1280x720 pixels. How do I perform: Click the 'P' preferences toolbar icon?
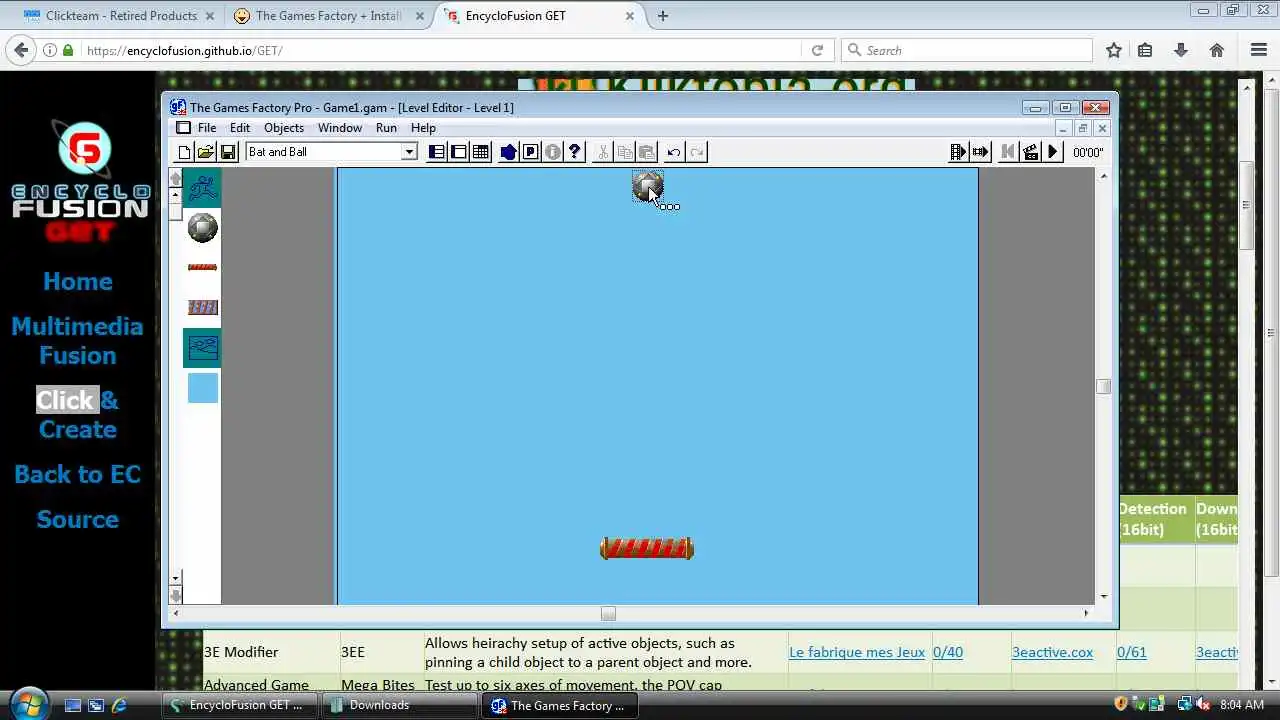click(531, 152)
